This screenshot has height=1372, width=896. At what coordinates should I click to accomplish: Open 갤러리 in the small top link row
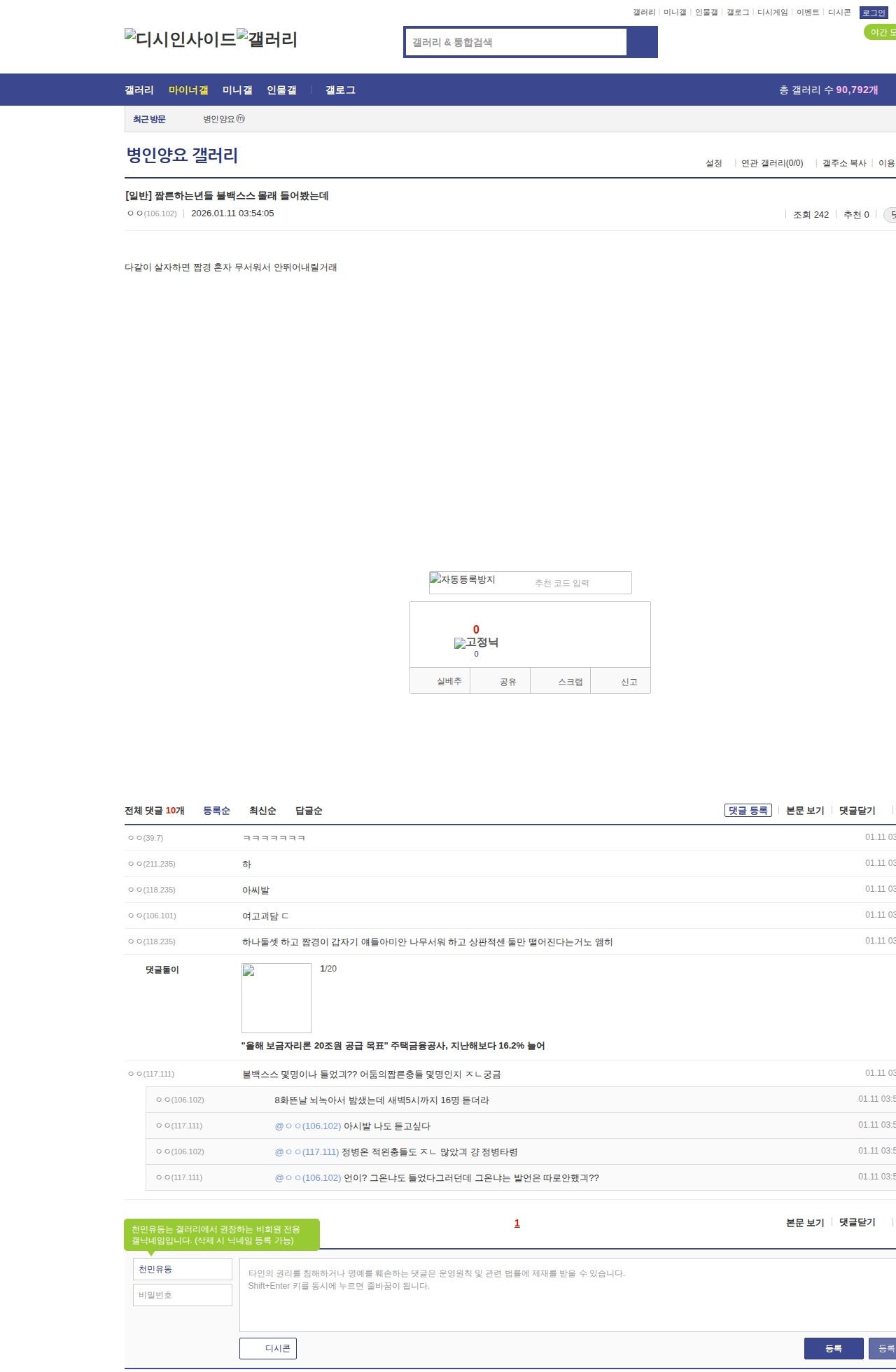pyautogui.click(x=644, y=13)
